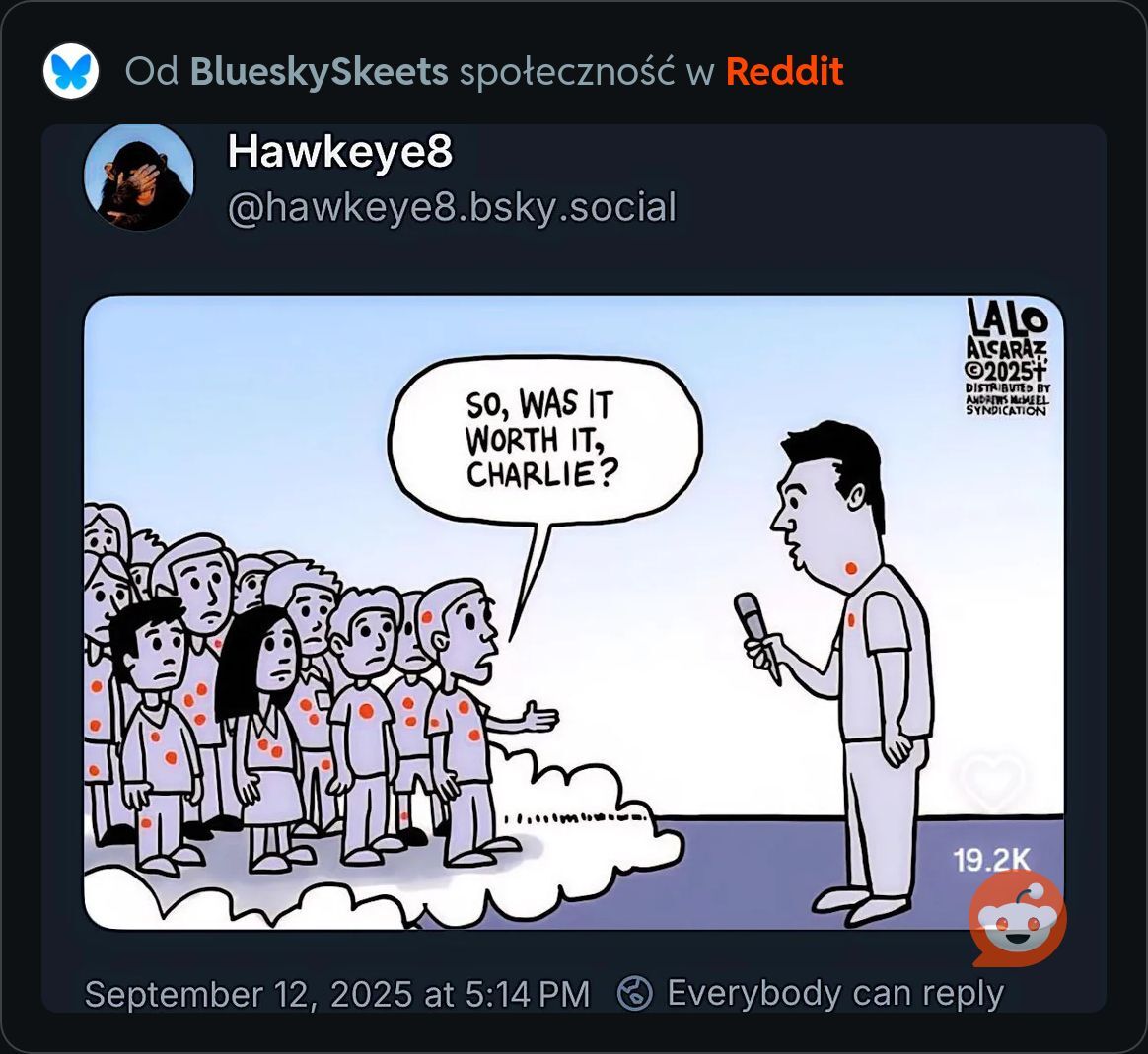This screenshot has height=1054, width=1148.
Task: Click the microphone held by the cartoon man
Action: tap(753, 629)
